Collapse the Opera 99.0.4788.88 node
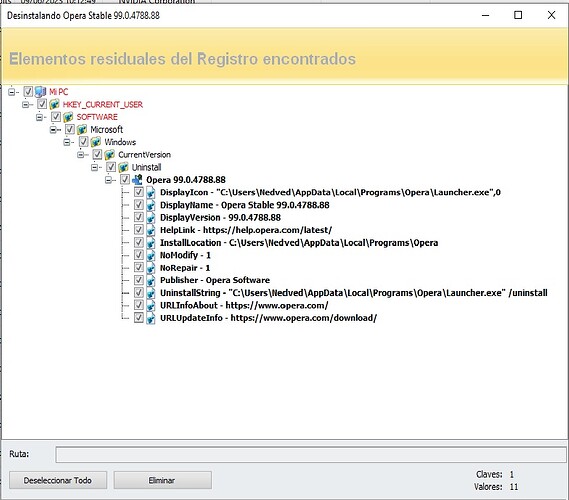This screenshot has width=569, height=500. point(109,180)
